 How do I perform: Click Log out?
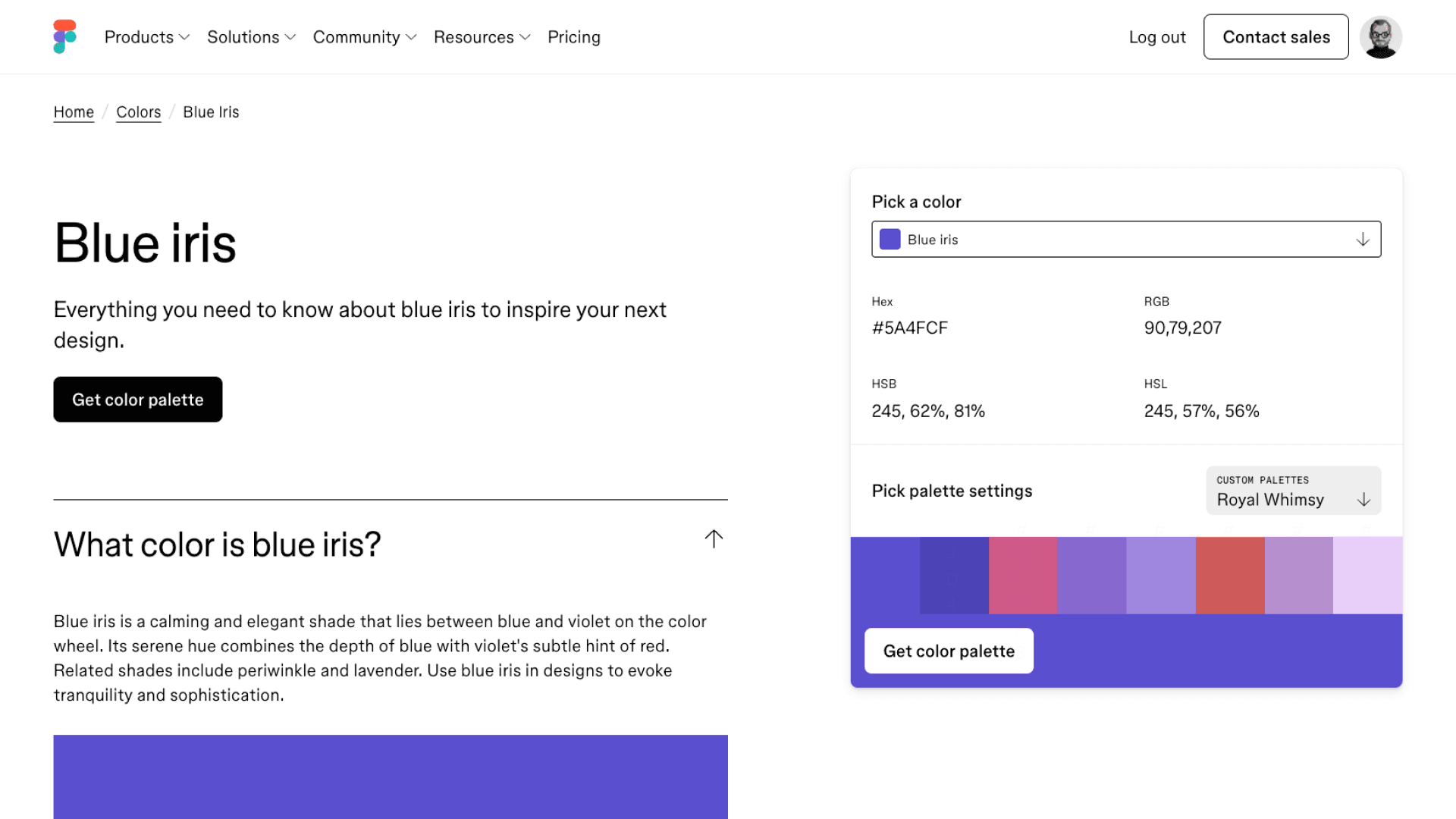(x=1157, y=37)
